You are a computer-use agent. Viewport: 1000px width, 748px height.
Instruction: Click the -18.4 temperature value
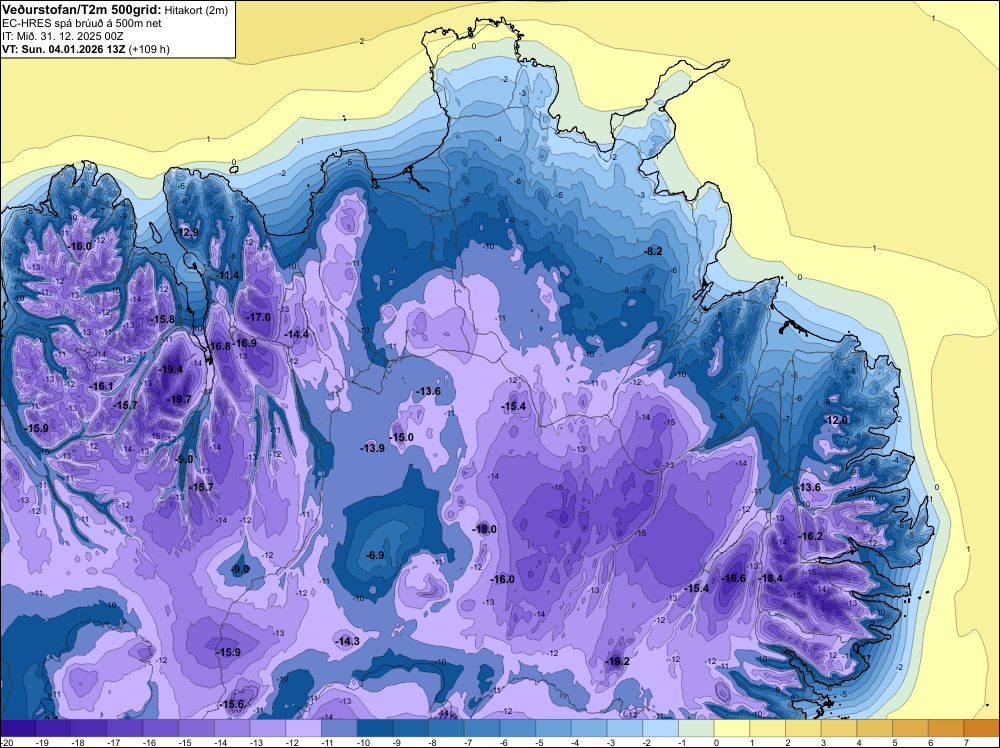click(771, 578)
